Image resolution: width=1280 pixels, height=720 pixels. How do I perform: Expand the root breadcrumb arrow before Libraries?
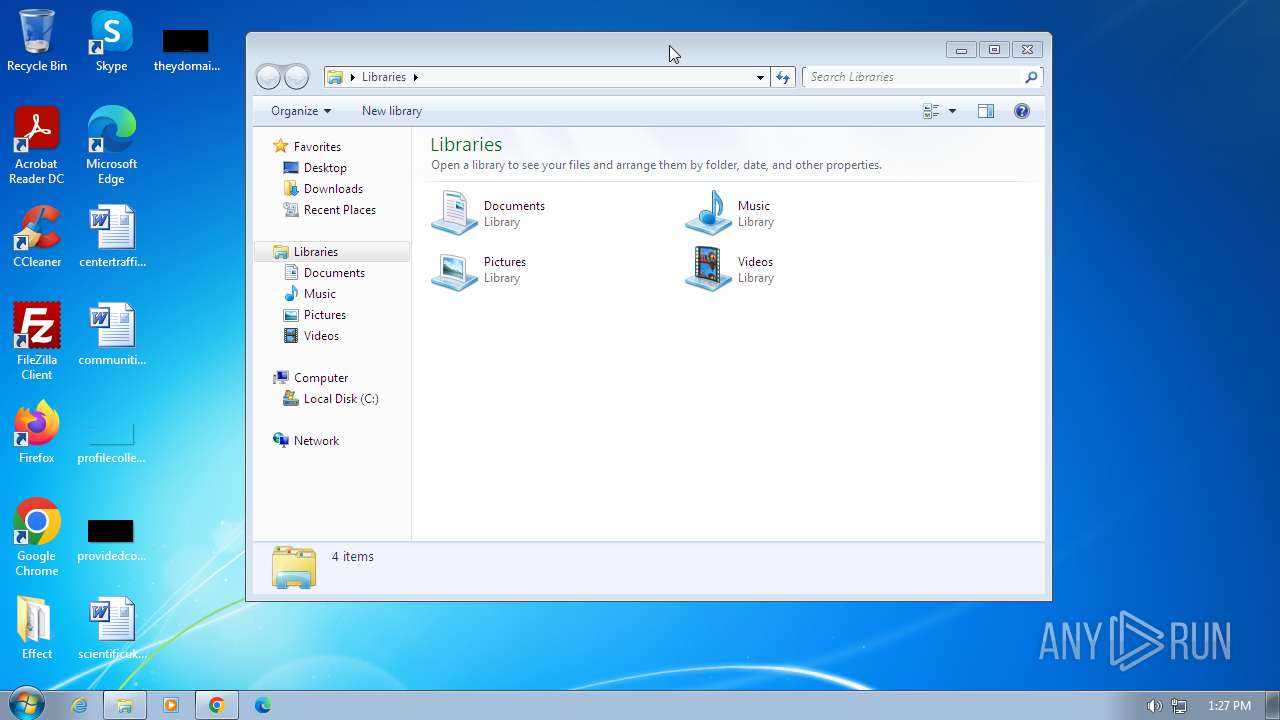click(352, 77)
